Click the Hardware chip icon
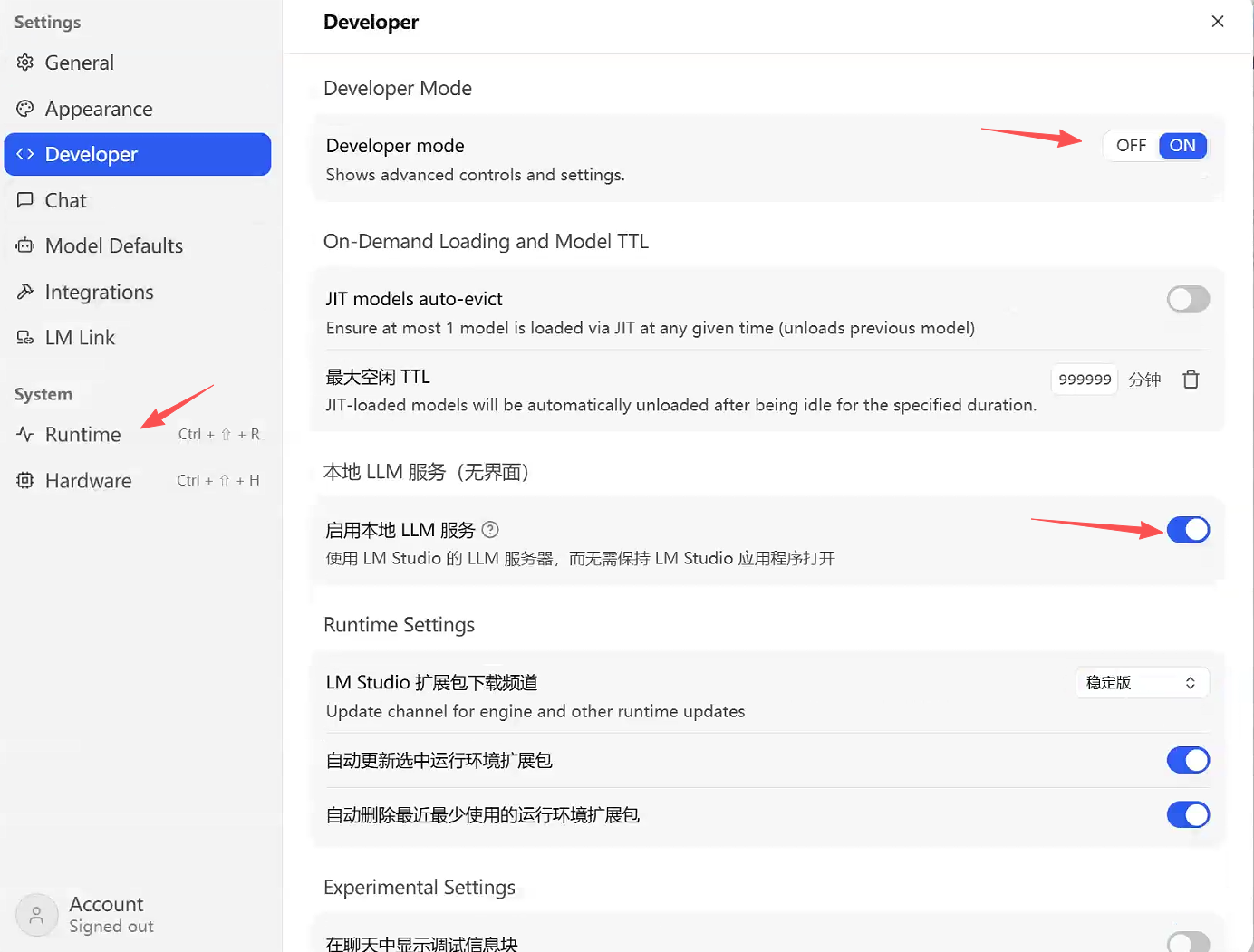Image resolution: width=1254 pixels, height=952 pixels. click(25, 480)
